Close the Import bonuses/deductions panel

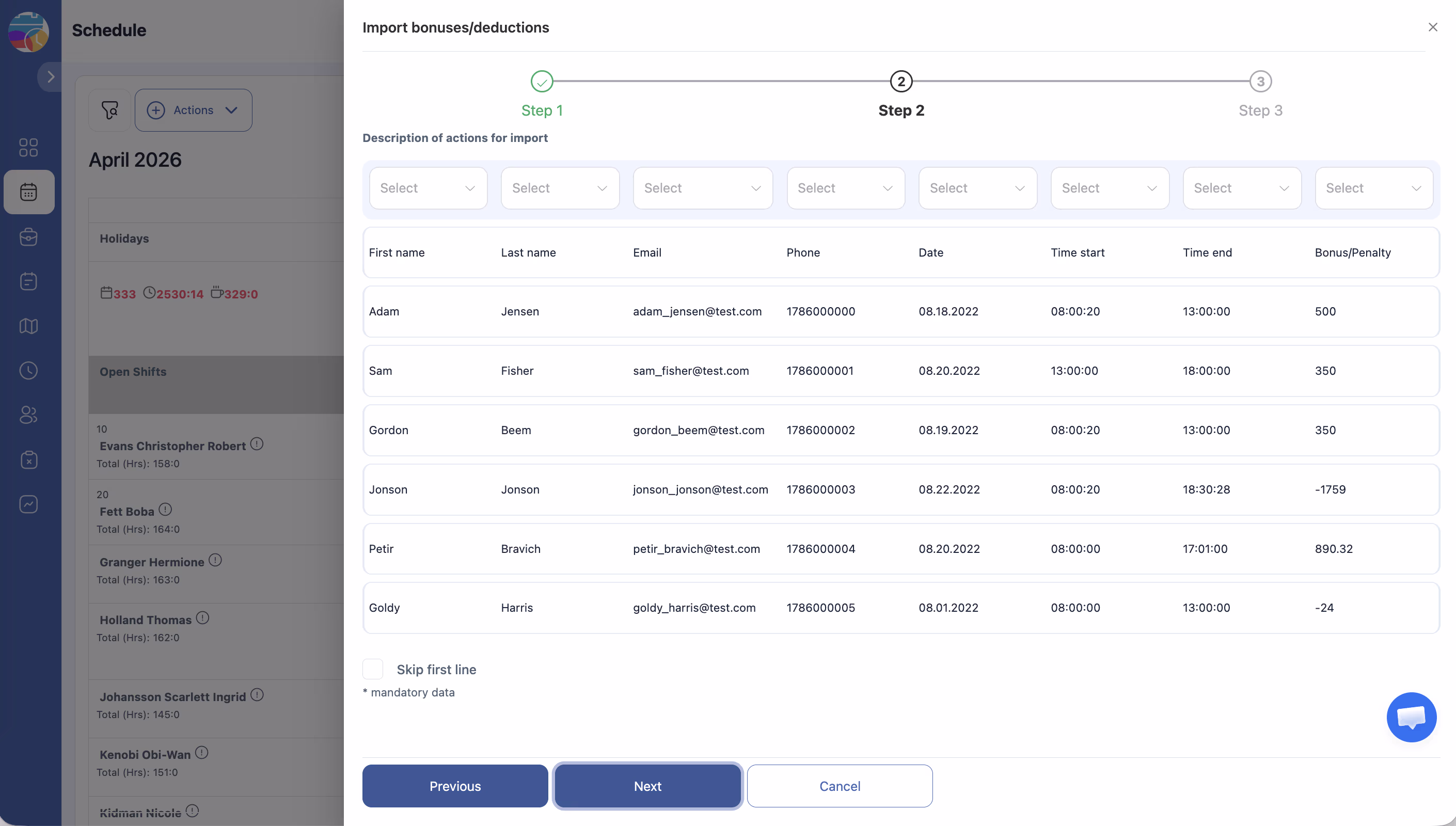(x=1432, y=27)
